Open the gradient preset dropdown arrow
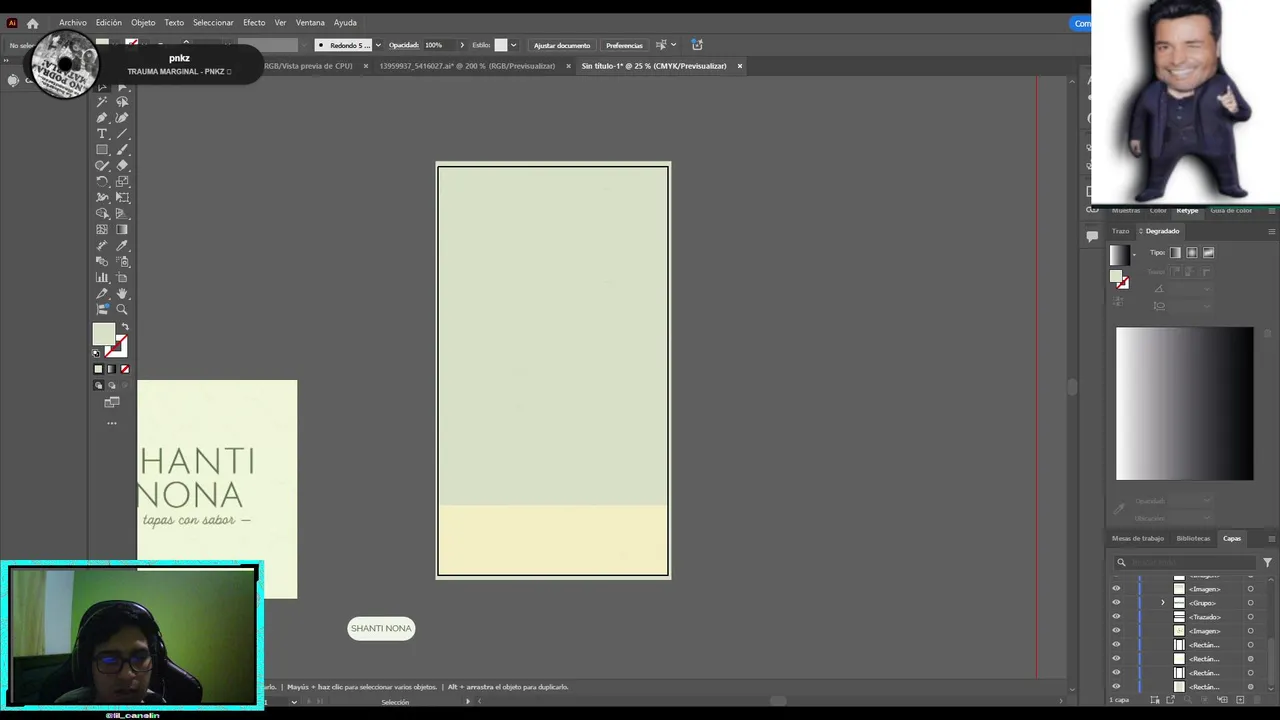The image size is (1280, 720). pyautogui.click(x=1133, y=255)
